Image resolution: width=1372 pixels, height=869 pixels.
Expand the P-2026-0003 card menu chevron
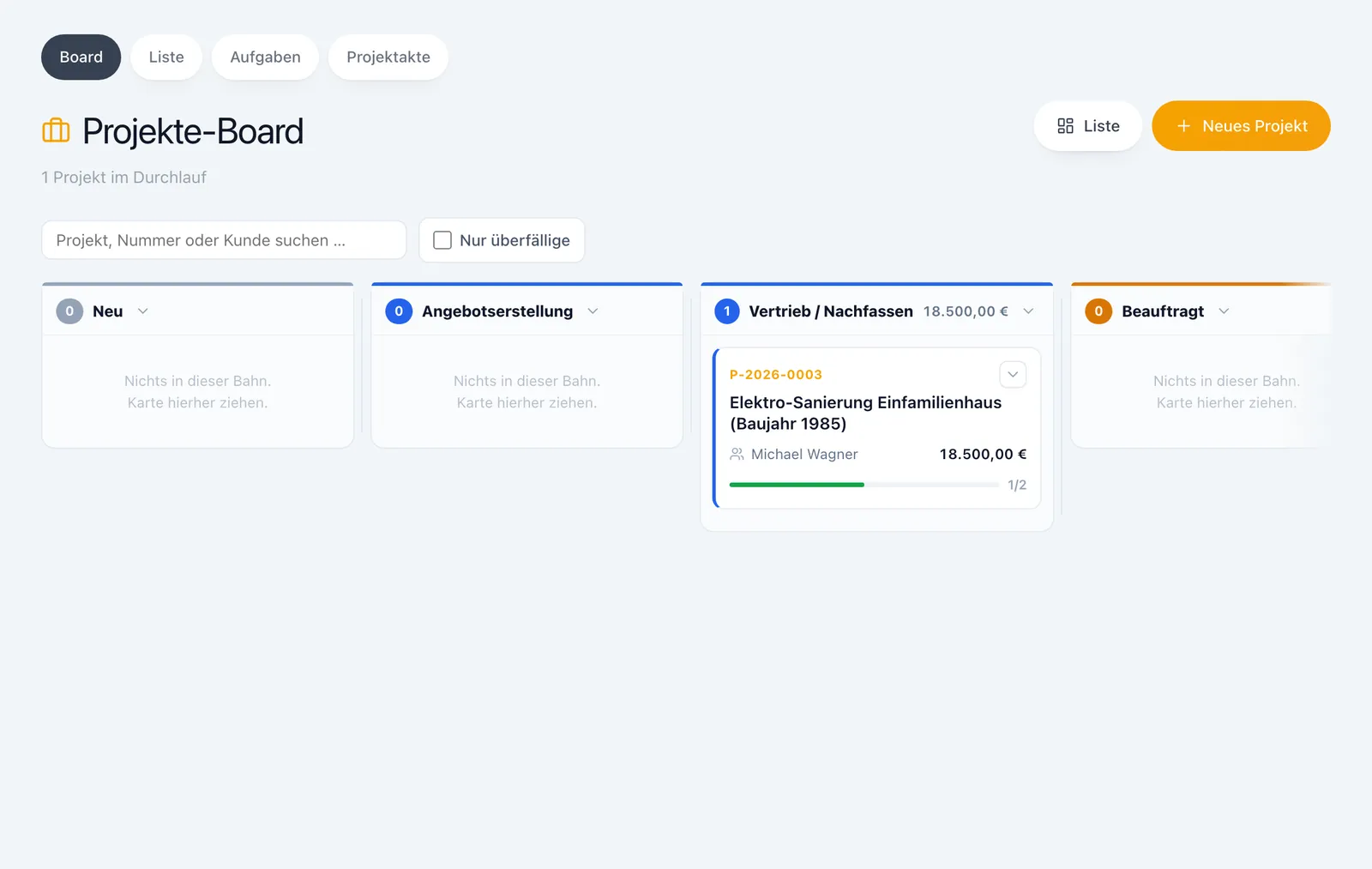tap(1013, 375)
